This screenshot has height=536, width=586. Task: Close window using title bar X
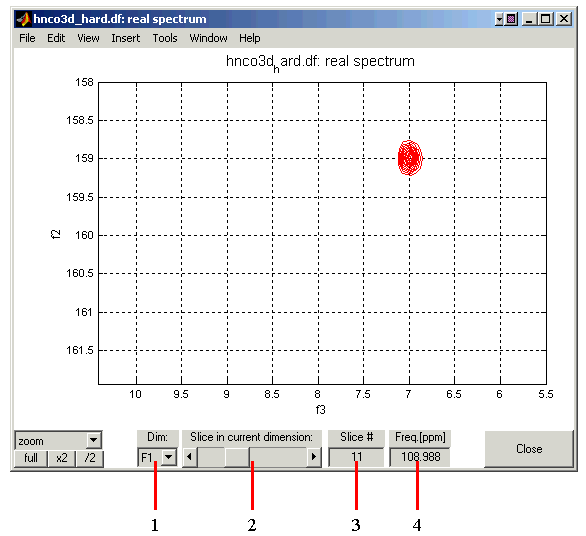click(564, 19)
